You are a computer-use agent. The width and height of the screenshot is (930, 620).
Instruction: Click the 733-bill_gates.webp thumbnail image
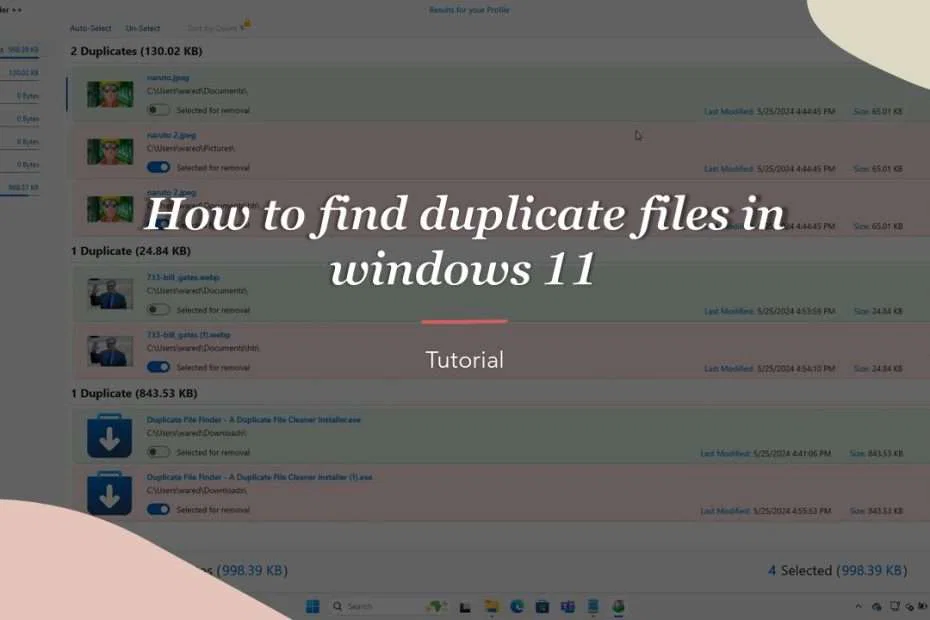pyautogui.click(x=108, y=294)
